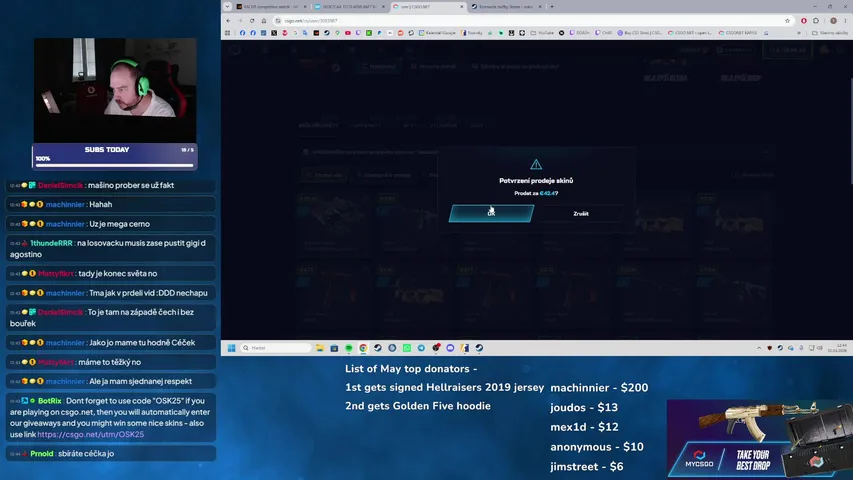Click the streamer webcam feed

(x=115, y=90)
